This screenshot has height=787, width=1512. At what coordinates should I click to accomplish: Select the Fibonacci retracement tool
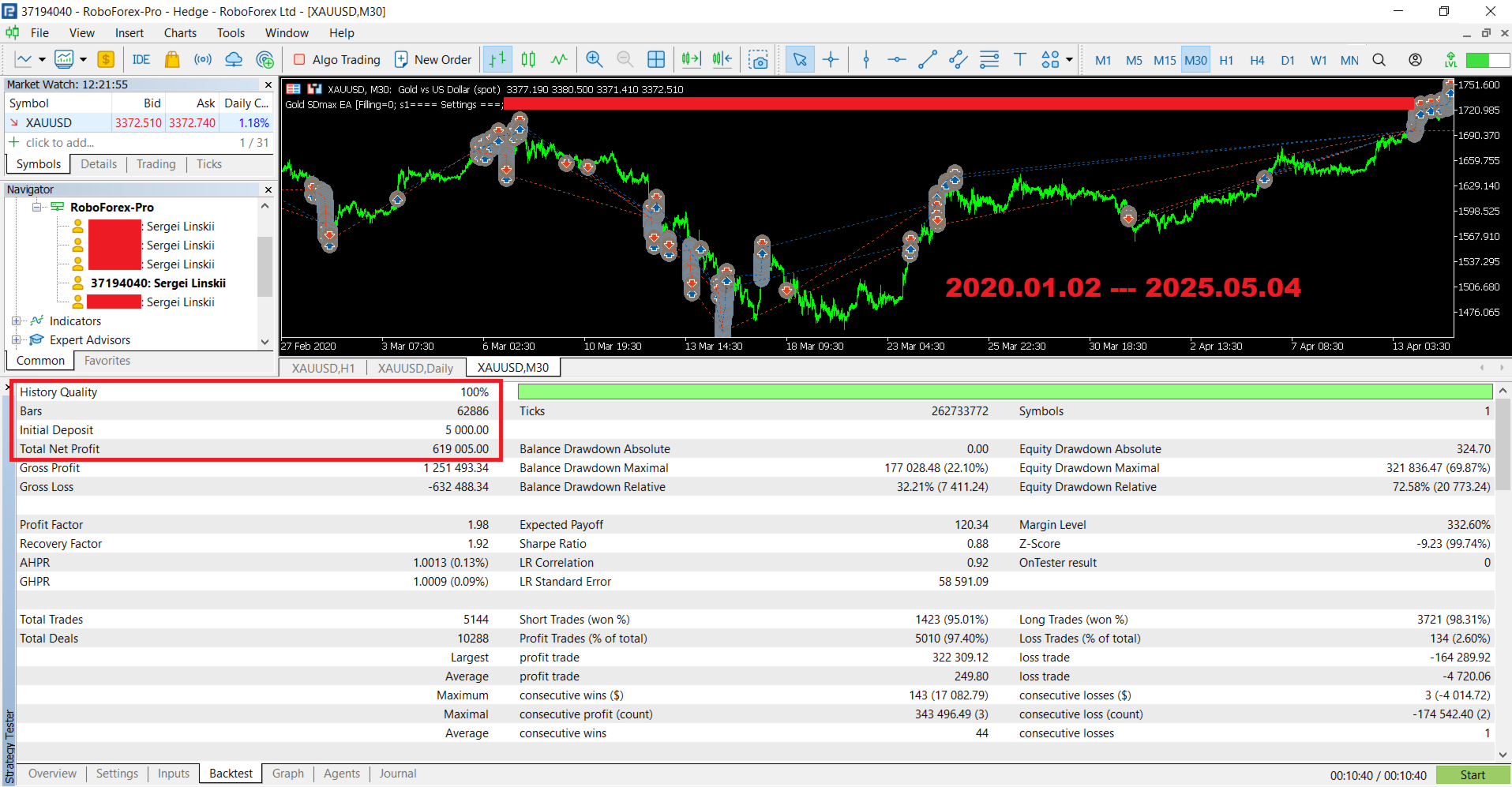pos(989,59)
